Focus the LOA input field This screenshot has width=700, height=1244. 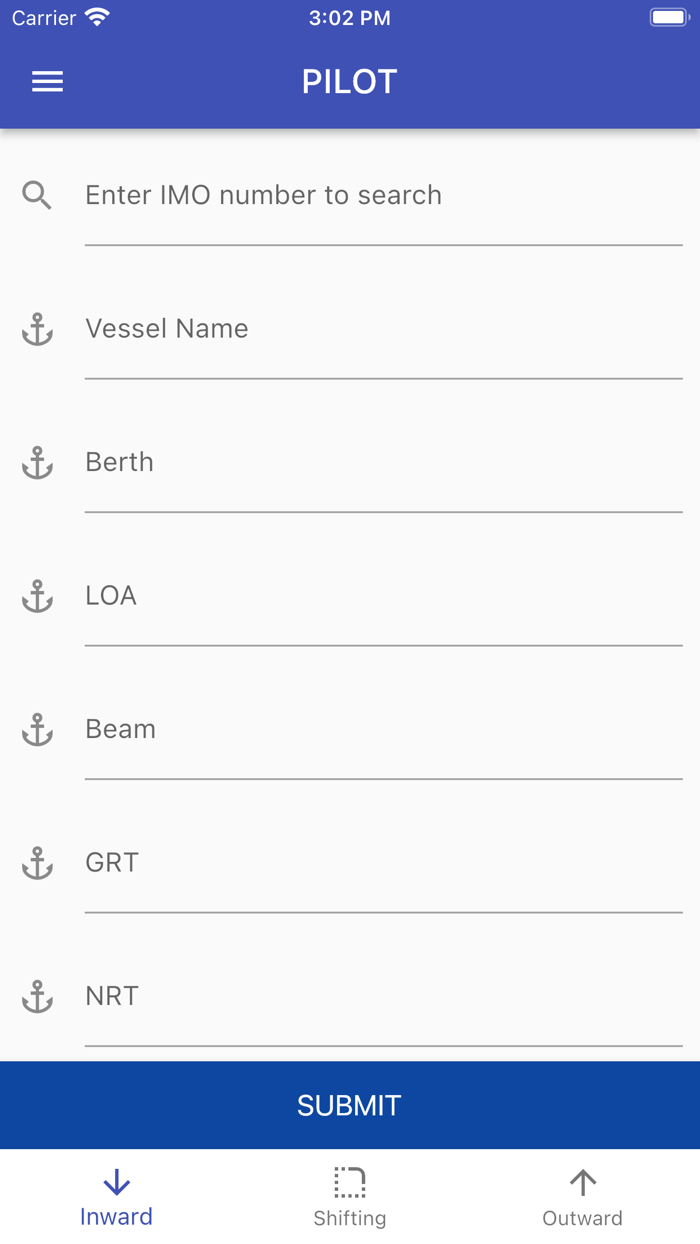coord(383,597)
